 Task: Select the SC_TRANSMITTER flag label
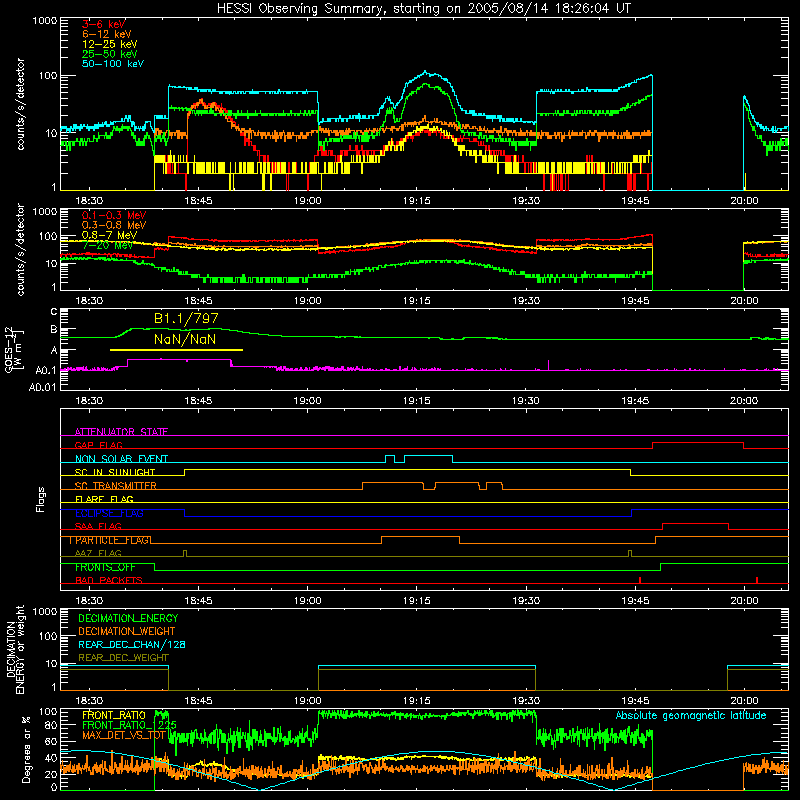tap(116, 486)
